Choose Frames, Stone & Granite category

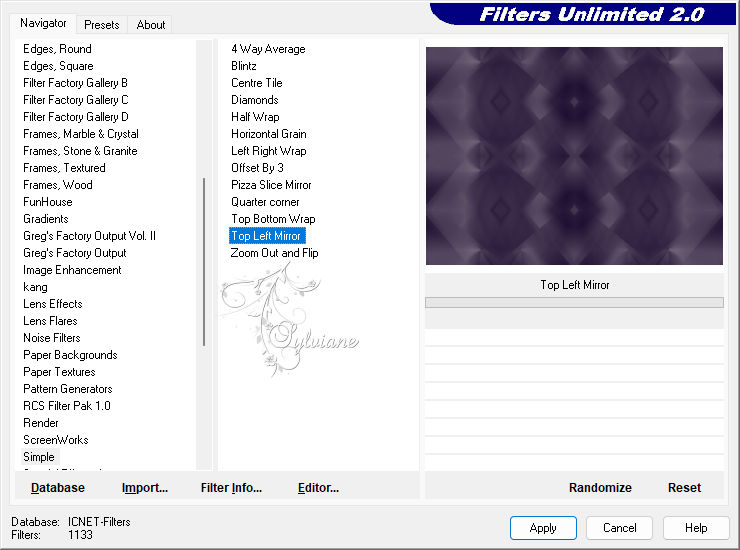point(80,151)
